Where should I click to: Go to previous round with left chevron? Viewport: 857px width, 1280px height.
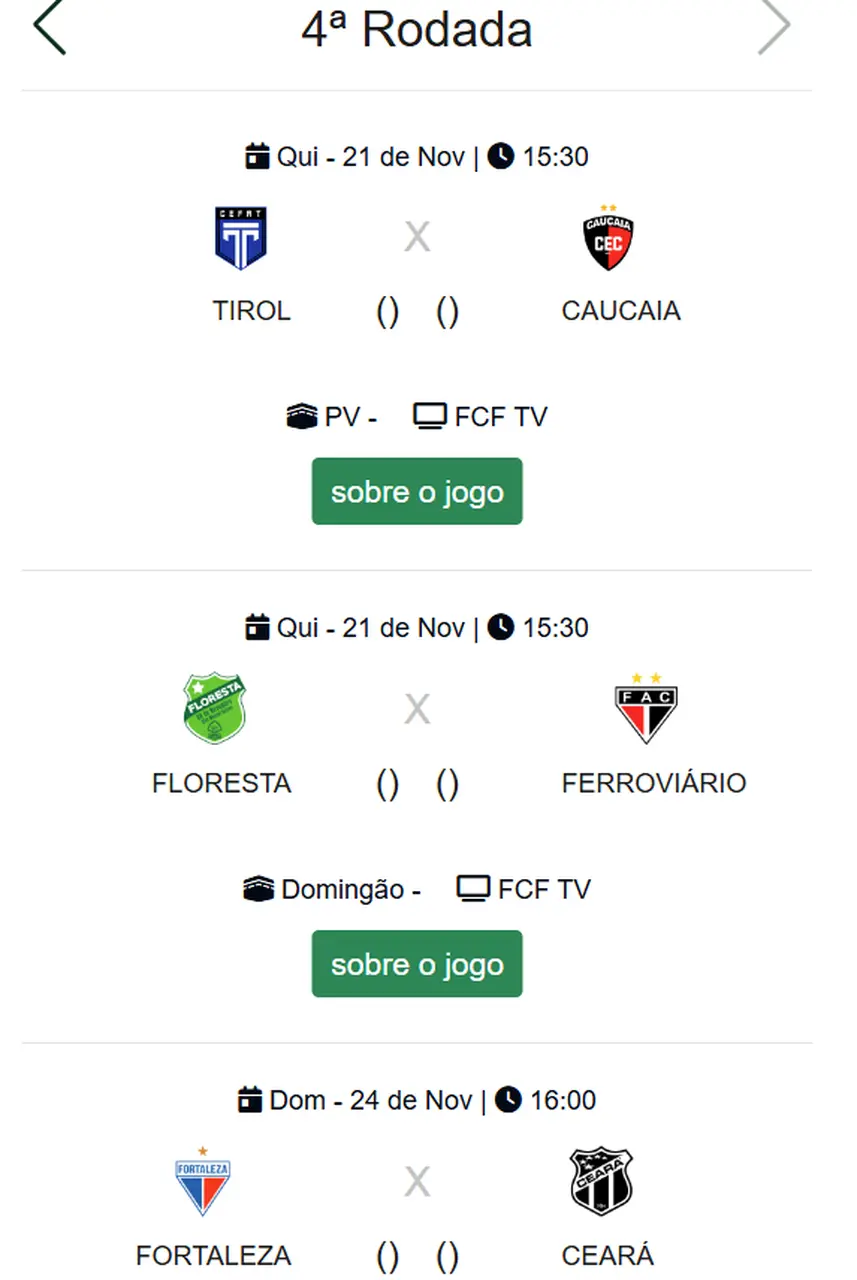[x=49, y=27]
